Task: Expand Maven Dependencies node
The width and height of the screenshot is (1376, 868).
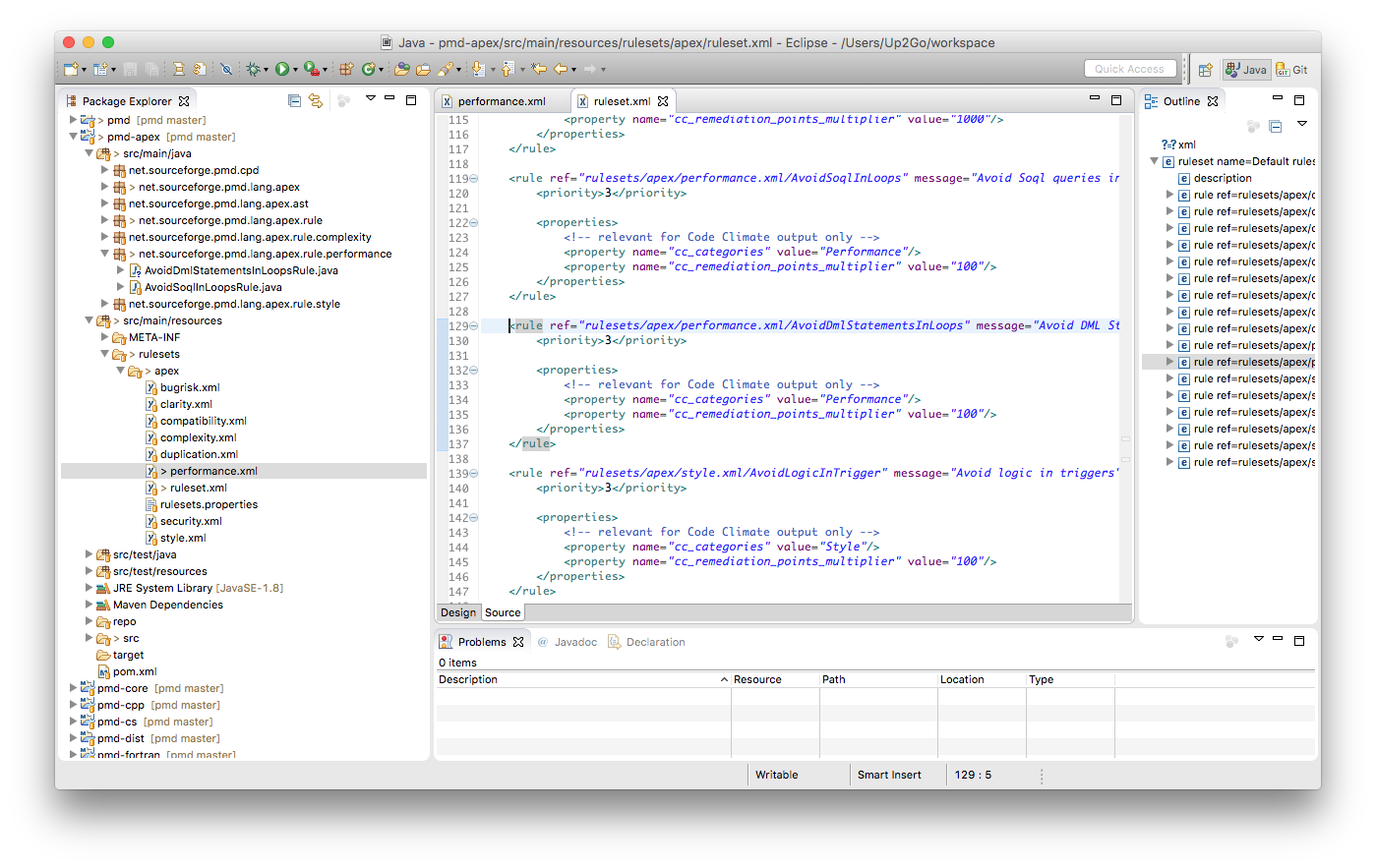Action: (x=89, y=605)
